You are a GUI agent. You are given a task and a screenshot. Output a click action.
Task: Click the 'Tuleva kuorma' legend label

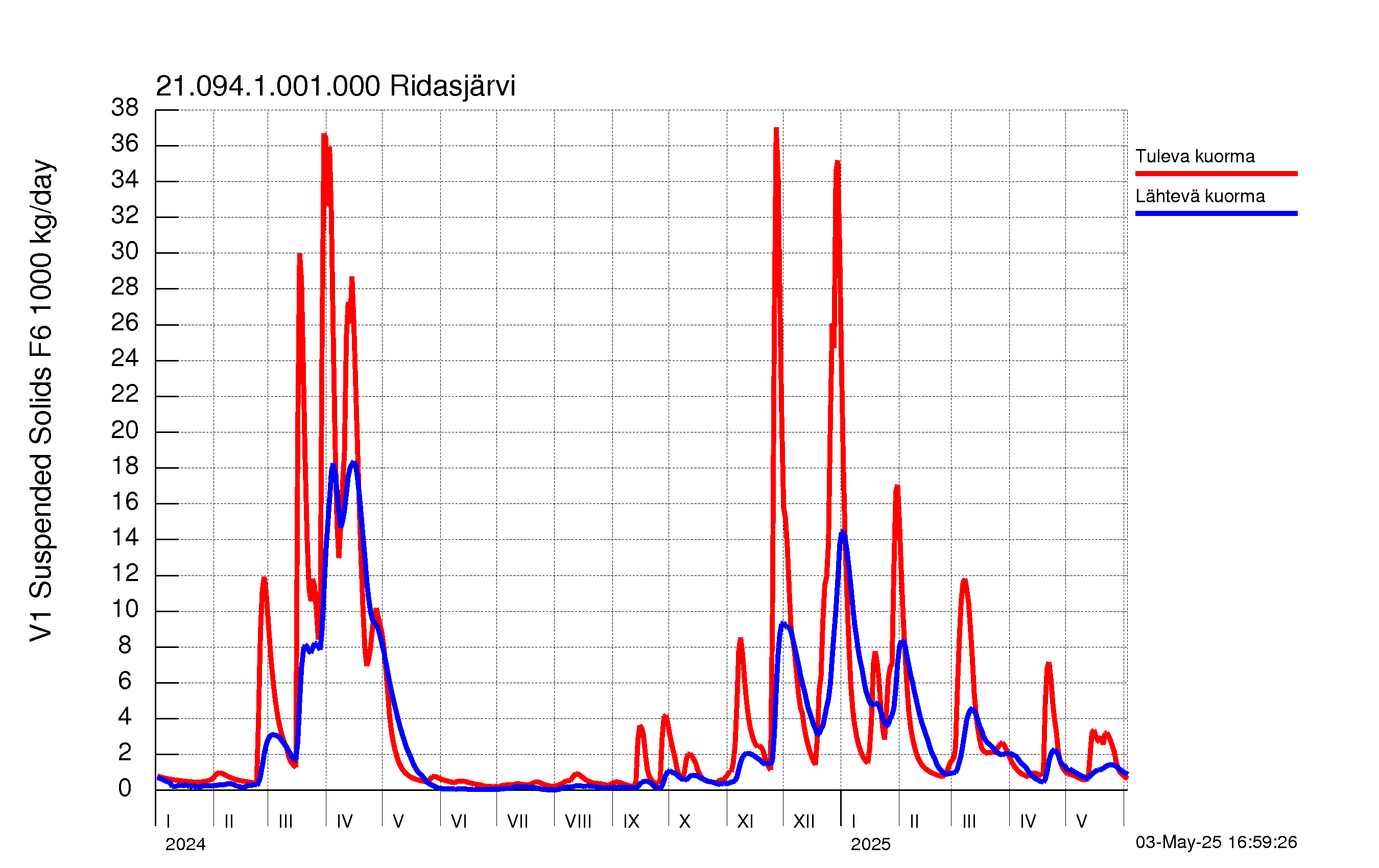click(1195, 156)
